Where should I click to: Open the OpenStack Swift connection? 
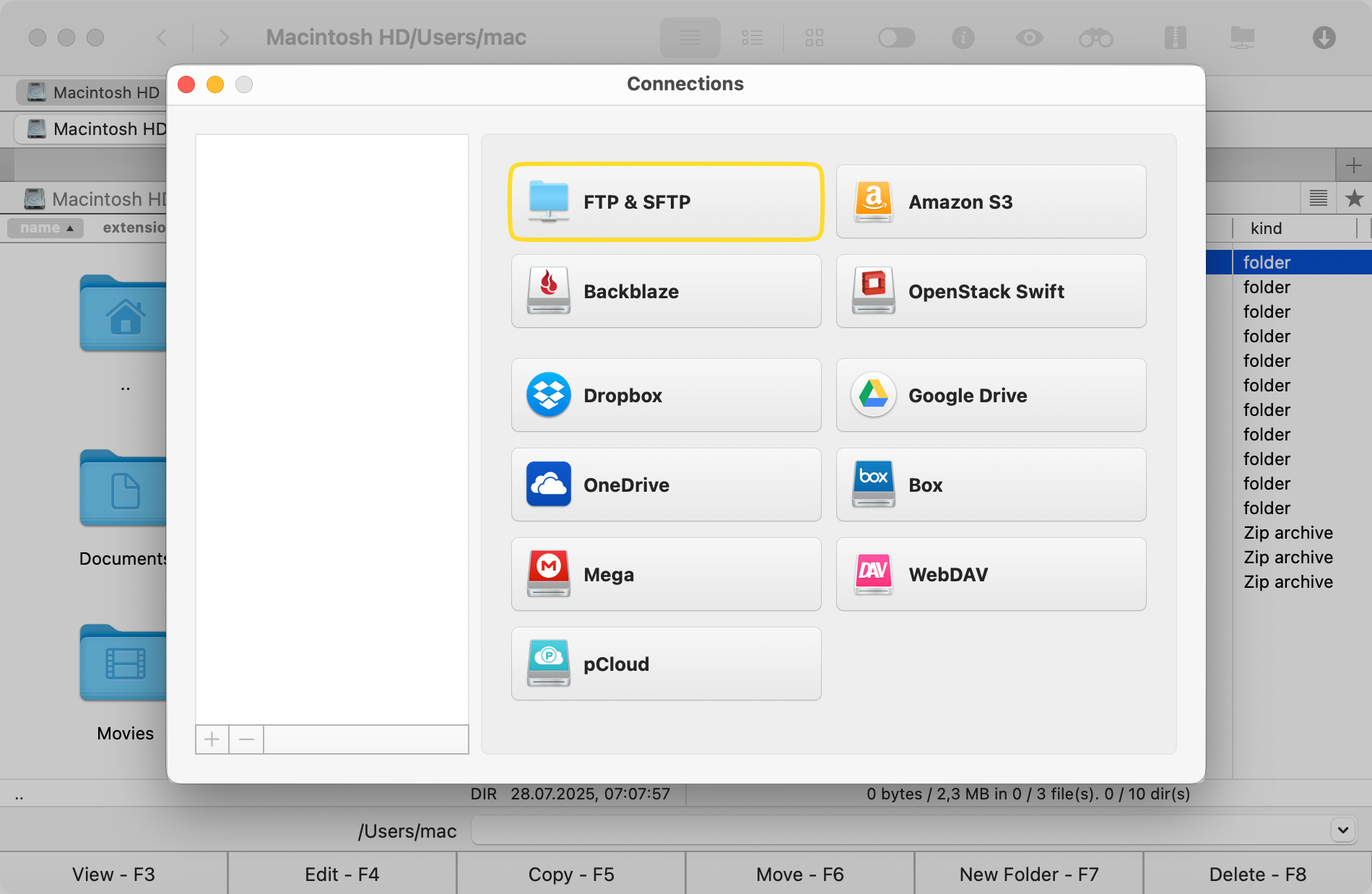tap(990, 291)
